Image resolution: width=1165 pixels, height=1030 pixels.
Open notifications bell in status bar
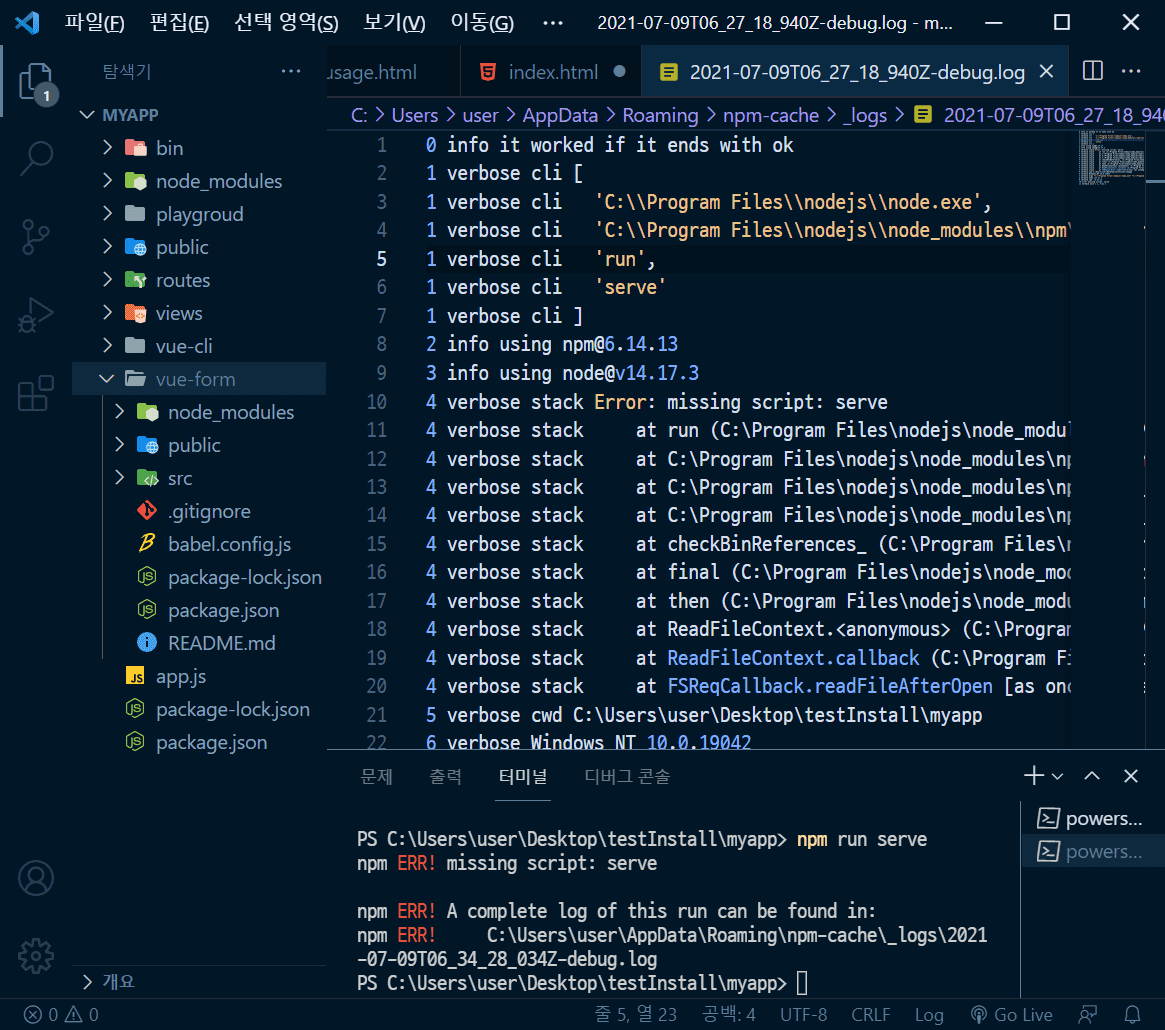(1132, 1014)
